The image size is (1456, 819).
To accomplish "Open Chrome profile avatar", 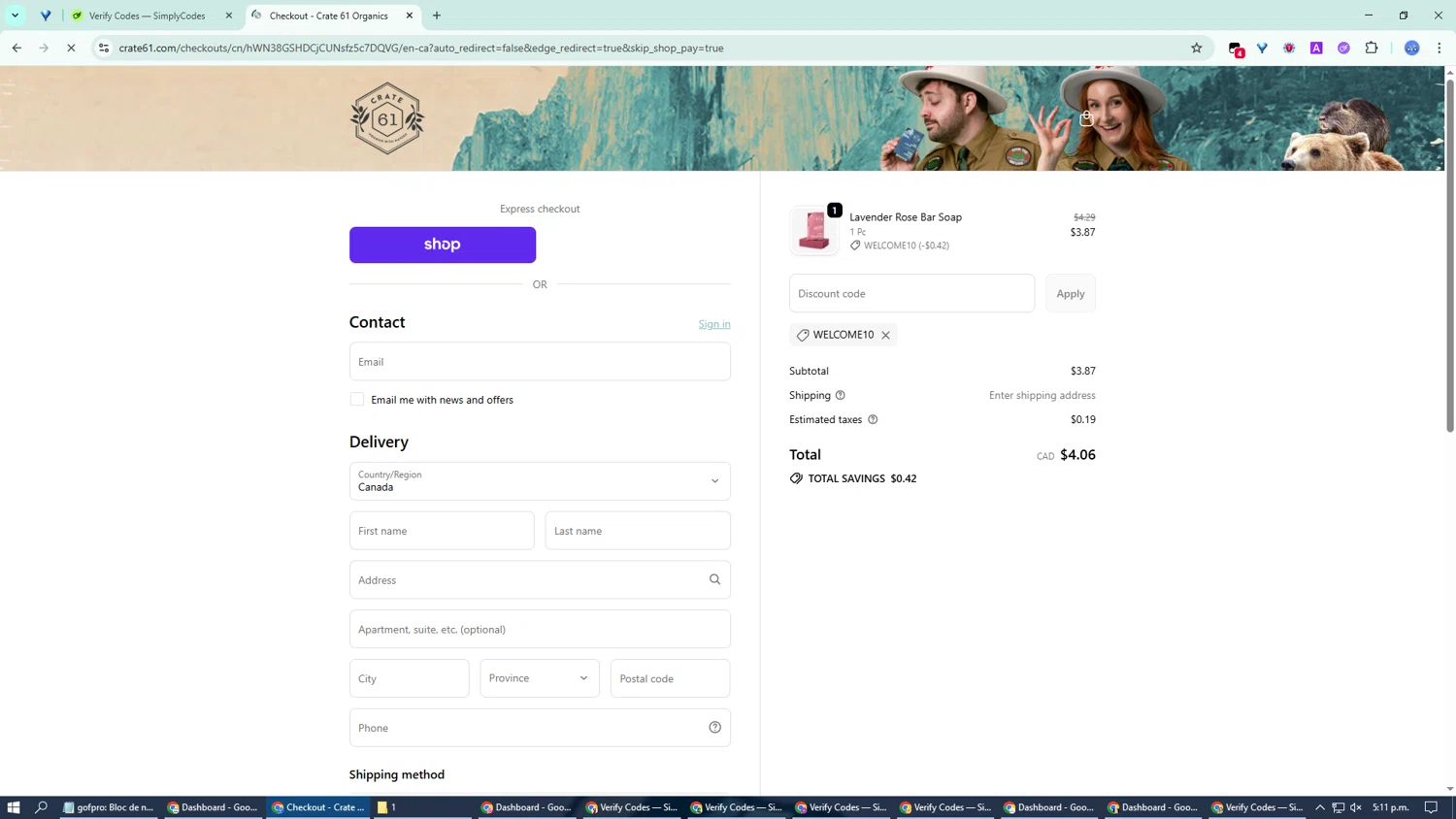I will (1412, 48).
